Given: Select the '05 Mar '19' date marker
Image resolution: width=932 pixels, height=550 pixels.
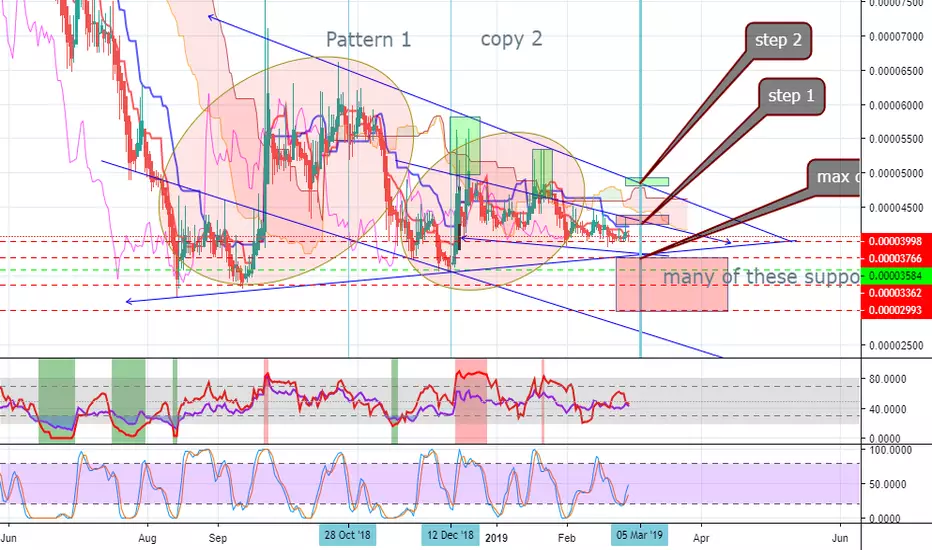Looking at the screenshot, I should (640, 535).
